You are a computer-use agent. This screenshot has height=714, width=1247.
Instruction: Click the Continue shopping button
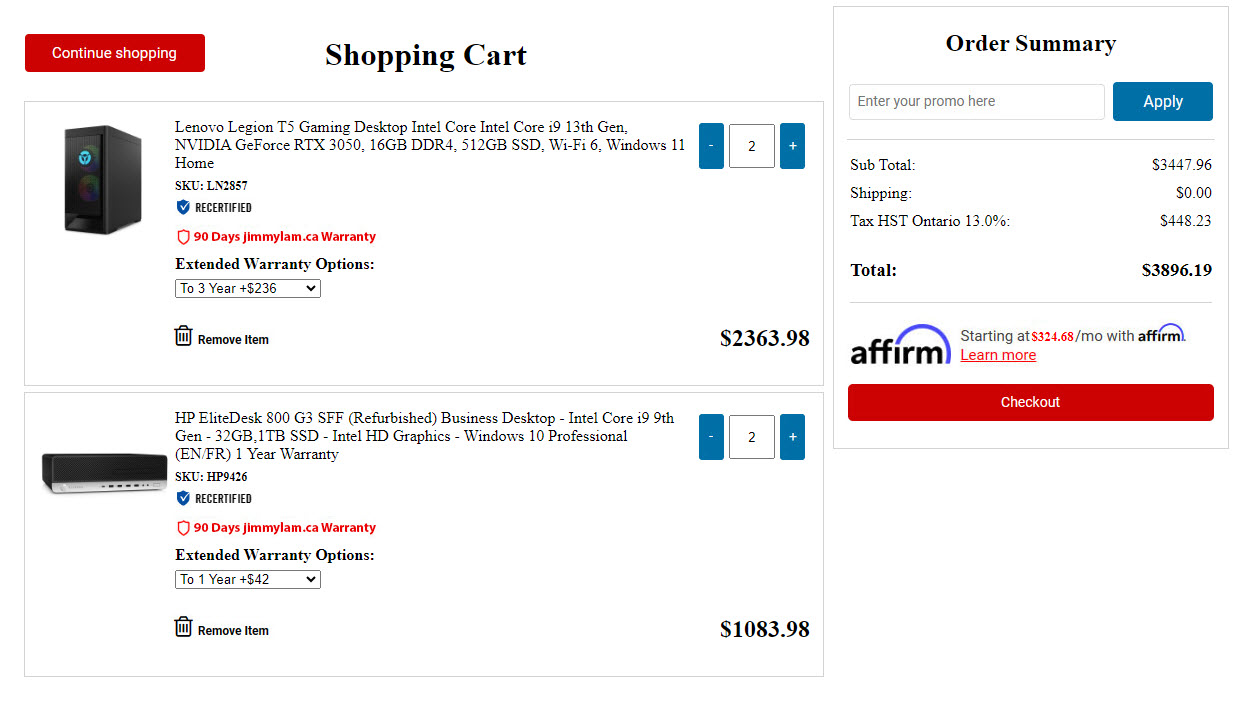coord(115,53)
